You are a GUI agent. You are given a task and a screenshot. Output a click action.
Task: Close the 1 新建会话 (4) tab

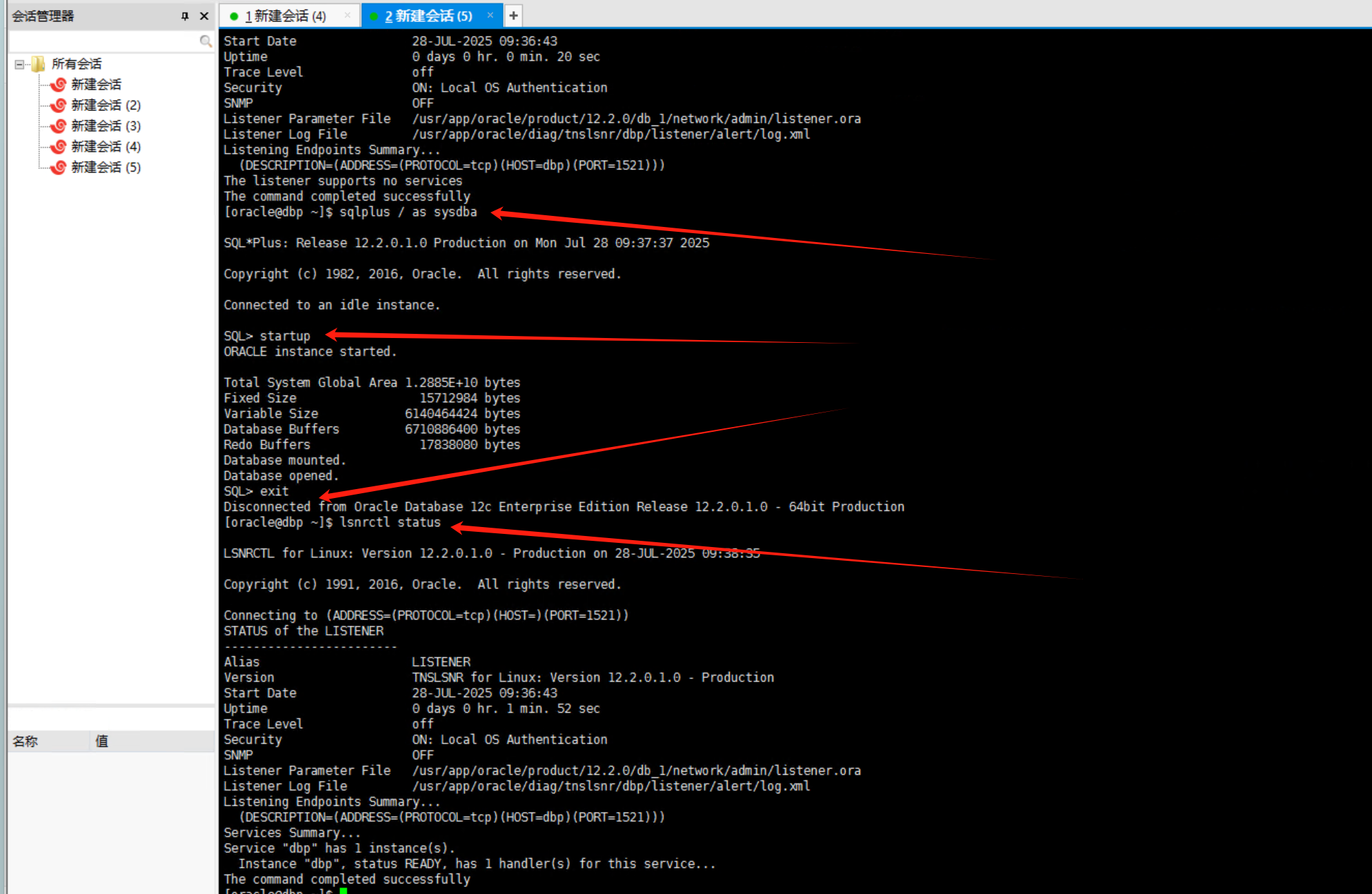point(347,15)
